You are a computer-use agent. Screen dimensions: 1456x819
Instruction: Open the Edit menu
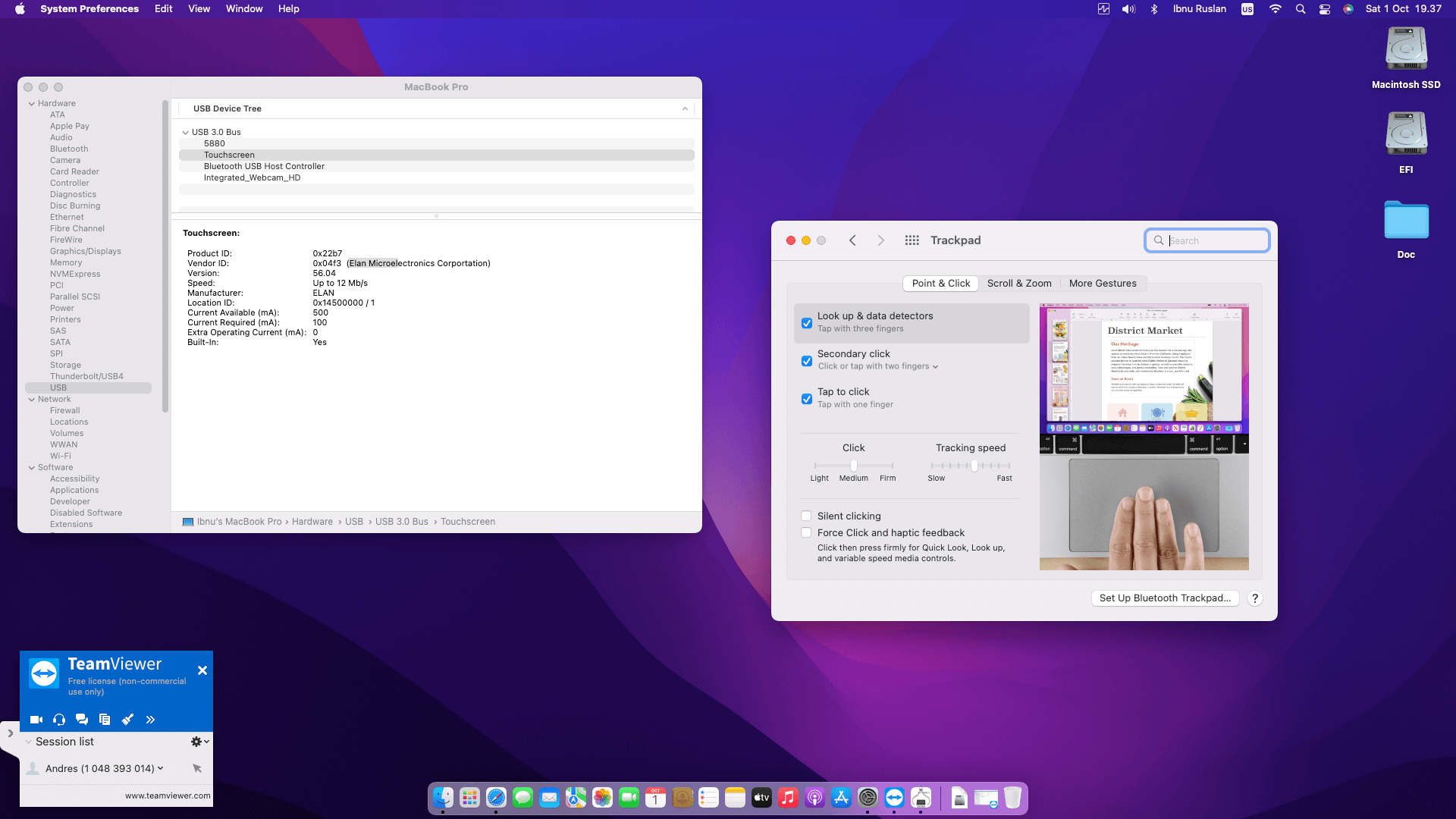(x=164, y=9)
